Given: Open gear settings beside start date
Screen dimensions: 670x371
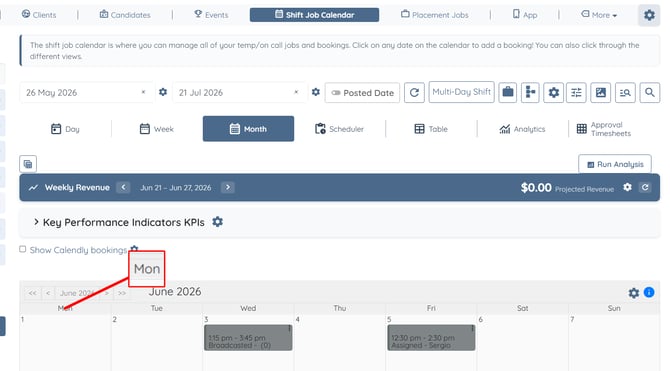Looking at the screenshot, I should click(163, 92).
